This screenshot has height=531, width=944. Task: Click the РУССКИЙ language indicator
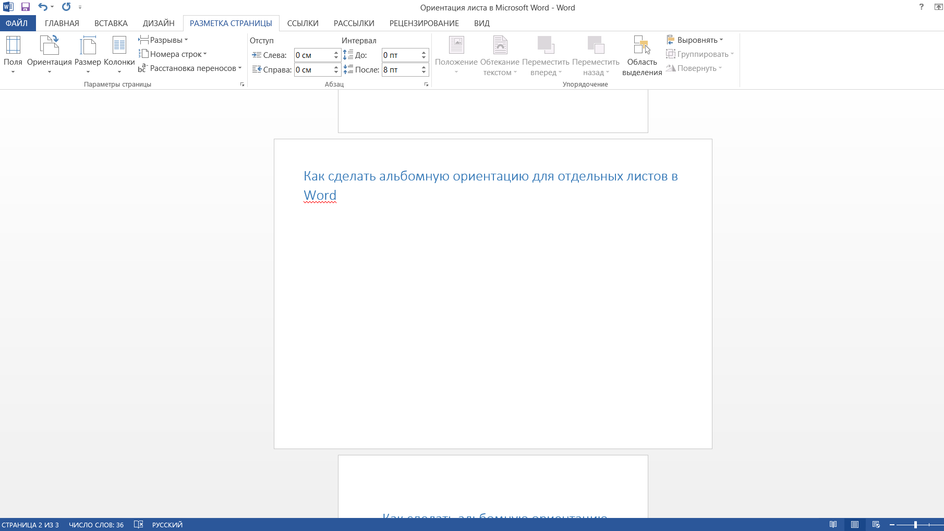(x=167, y=525)
